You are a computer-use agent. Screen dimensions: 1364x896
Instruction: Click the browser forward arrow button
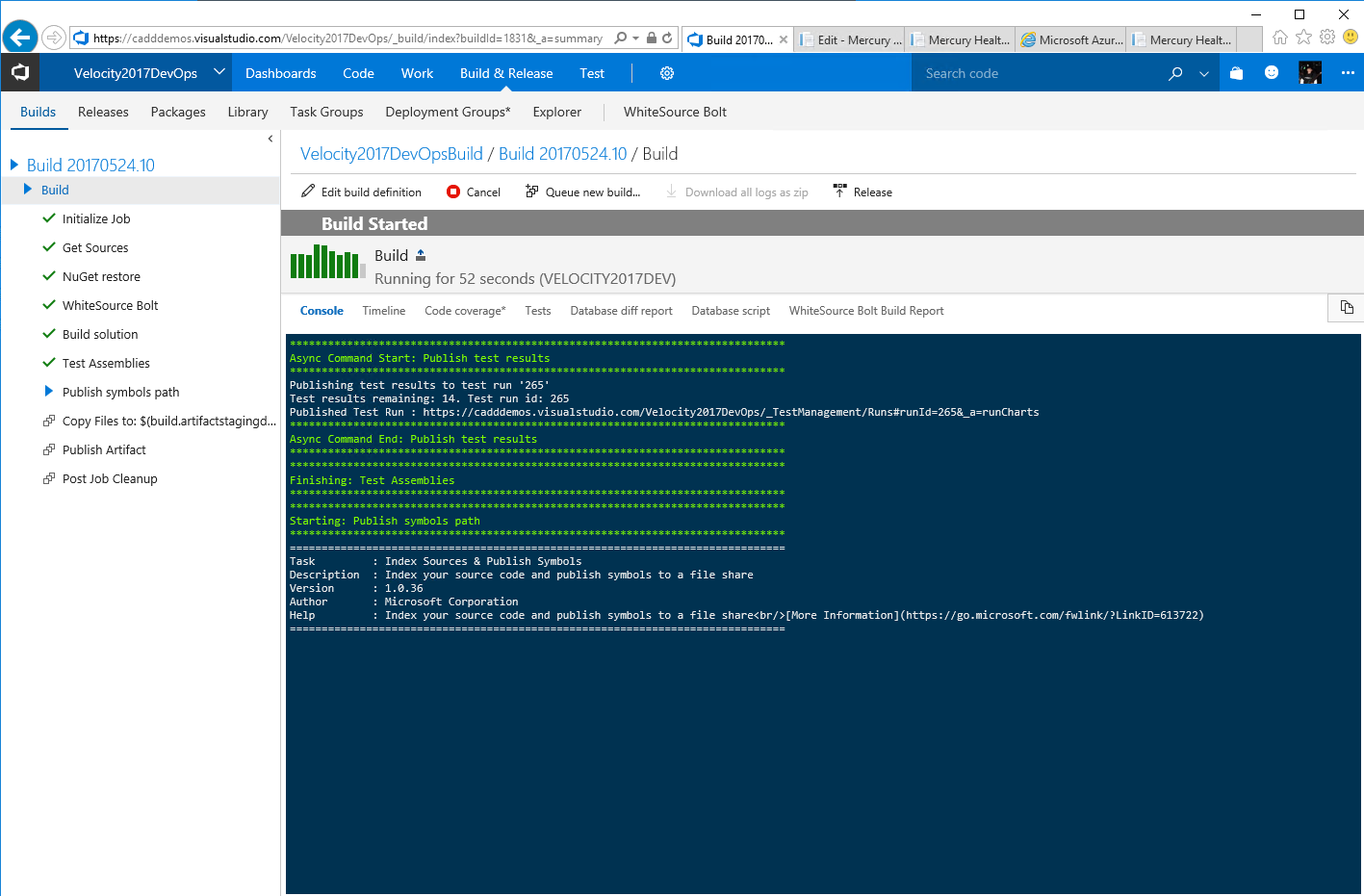(x=54, y=38)
